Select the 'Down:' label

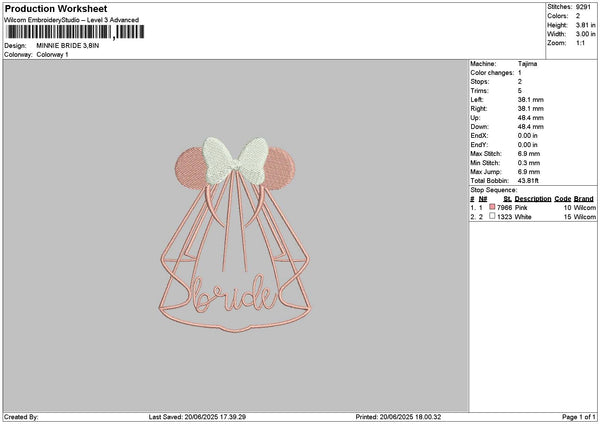coord(479,127)
